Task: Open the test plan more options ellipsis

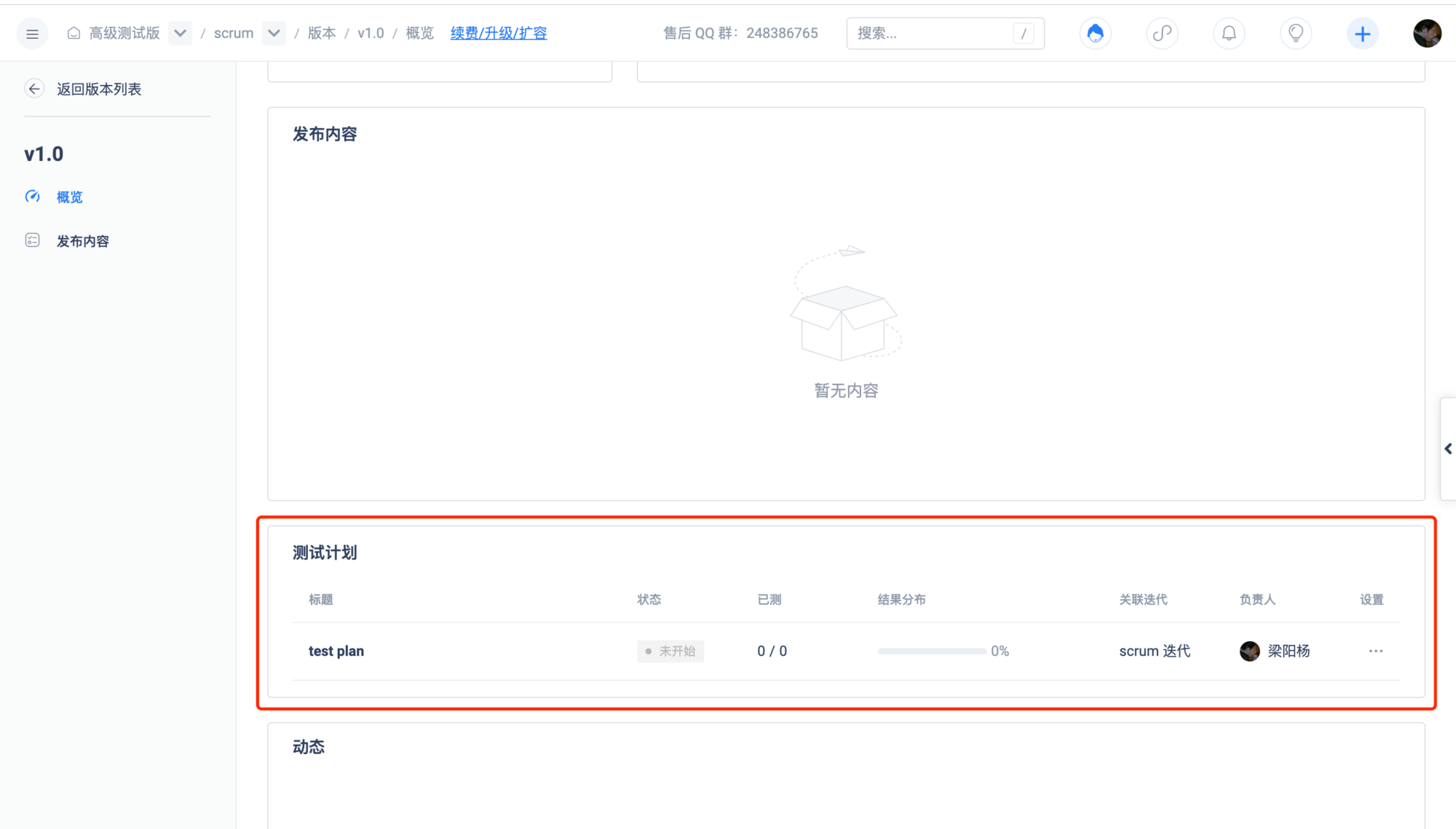Action: pos(1375,651)
